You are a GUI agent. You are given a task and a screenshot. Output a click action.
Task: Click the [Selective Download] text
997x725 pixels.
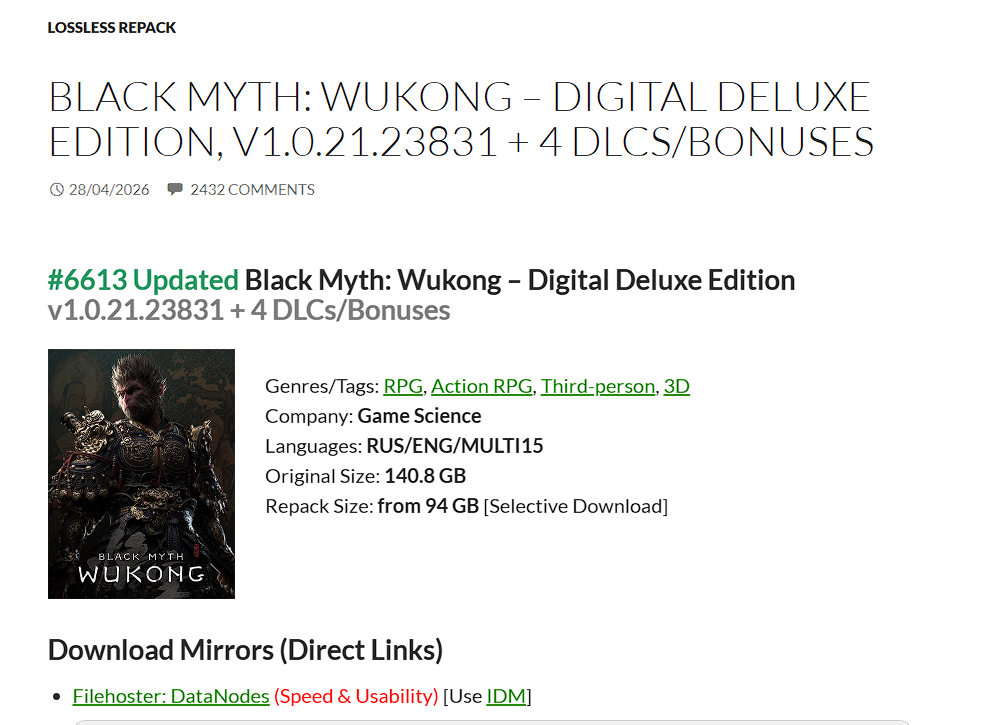click(575, 506)
